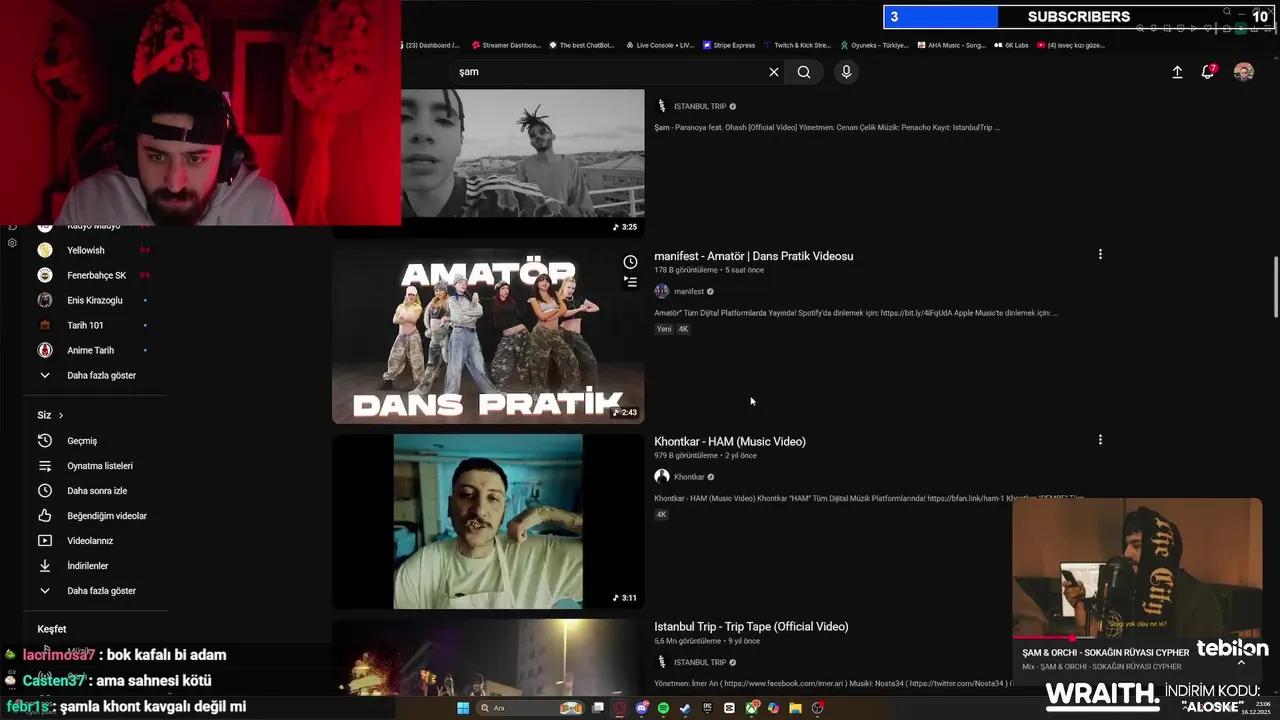The height and width of the screenshot is (720, 1280).
Task: Open Enis Kirazoglu subscription in sidebar
Action: 93,300
